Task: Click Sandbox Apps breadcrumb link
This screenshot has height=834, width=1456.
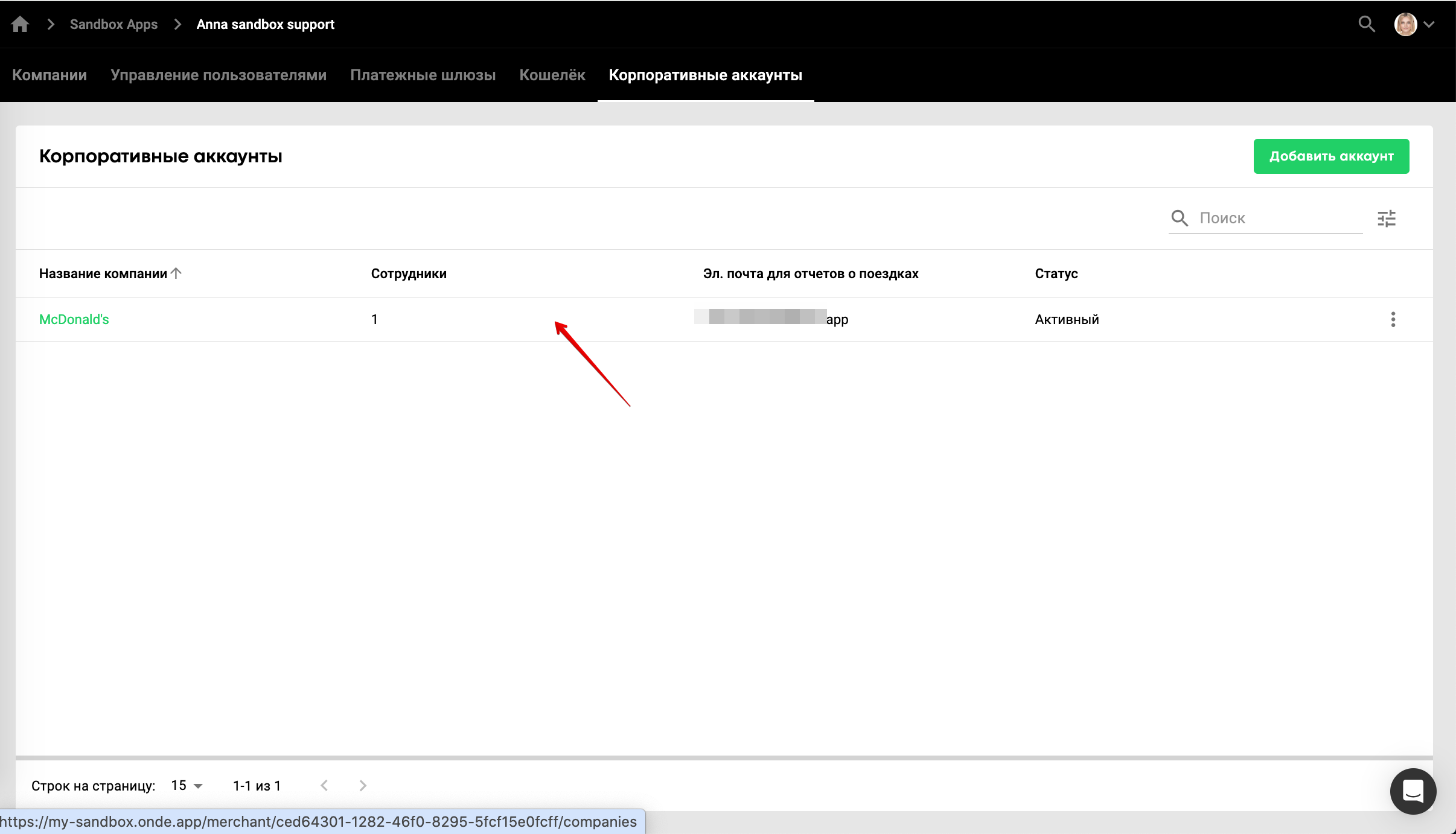Action: 113,25
